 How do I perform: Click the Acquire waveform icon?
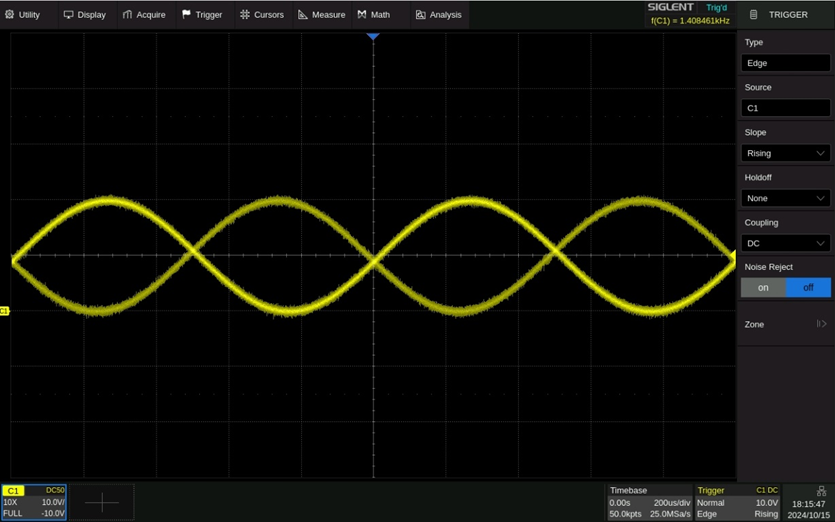click(127, 15)
